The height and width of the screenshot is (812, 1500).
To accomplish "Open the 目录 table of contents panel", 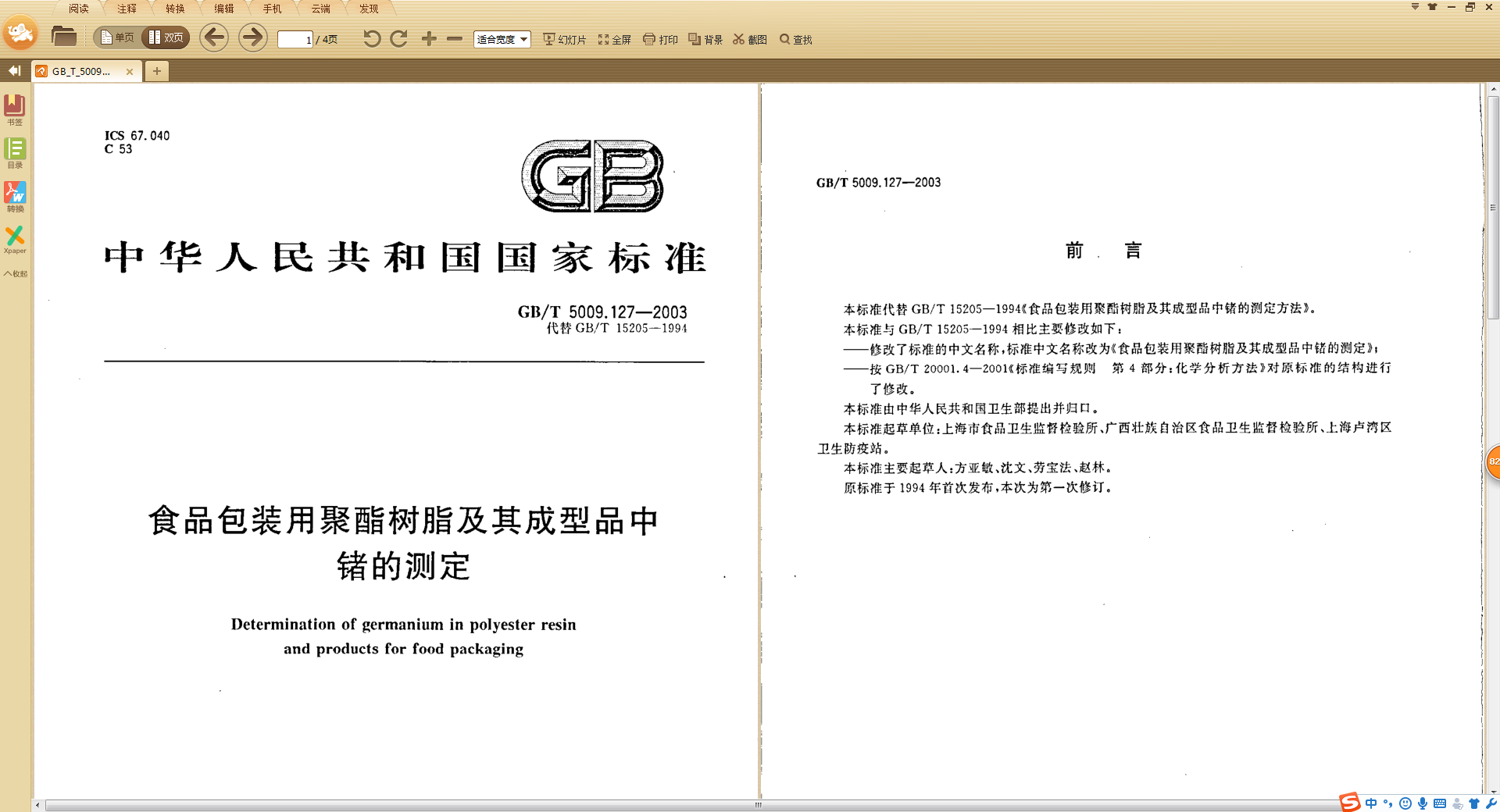I will tap(15, 152).
